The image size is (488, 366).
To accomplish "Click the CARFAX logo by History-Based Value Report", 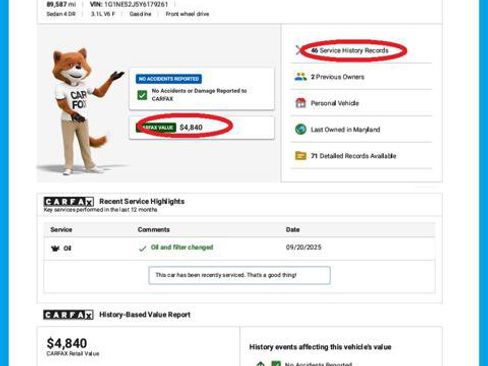I will 68,315.
